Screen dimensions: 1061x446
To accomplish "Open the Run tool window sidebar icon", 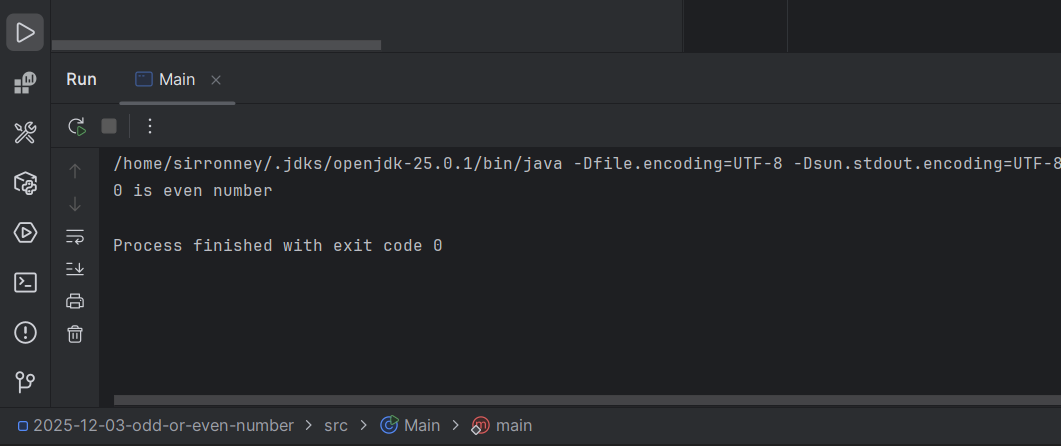I will click(x=25, y=33).
